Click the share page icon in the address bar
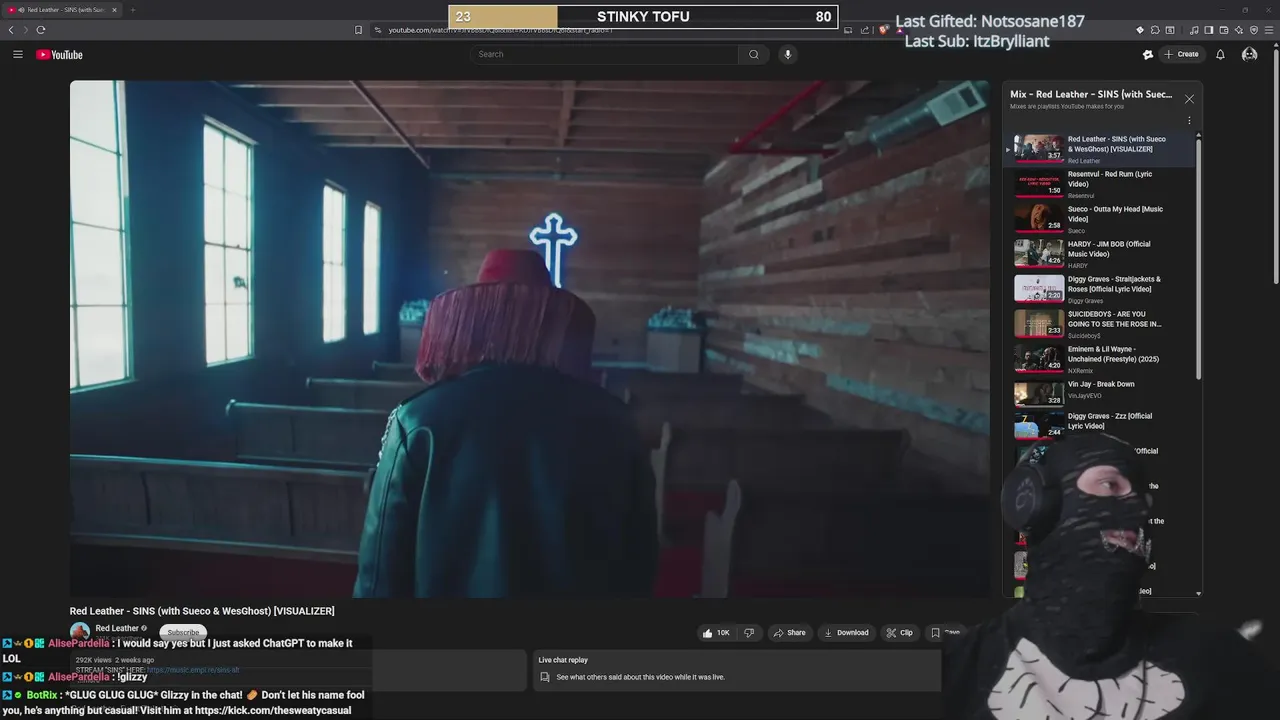This screenshot has height=720, width=1280. click(864, 30)
